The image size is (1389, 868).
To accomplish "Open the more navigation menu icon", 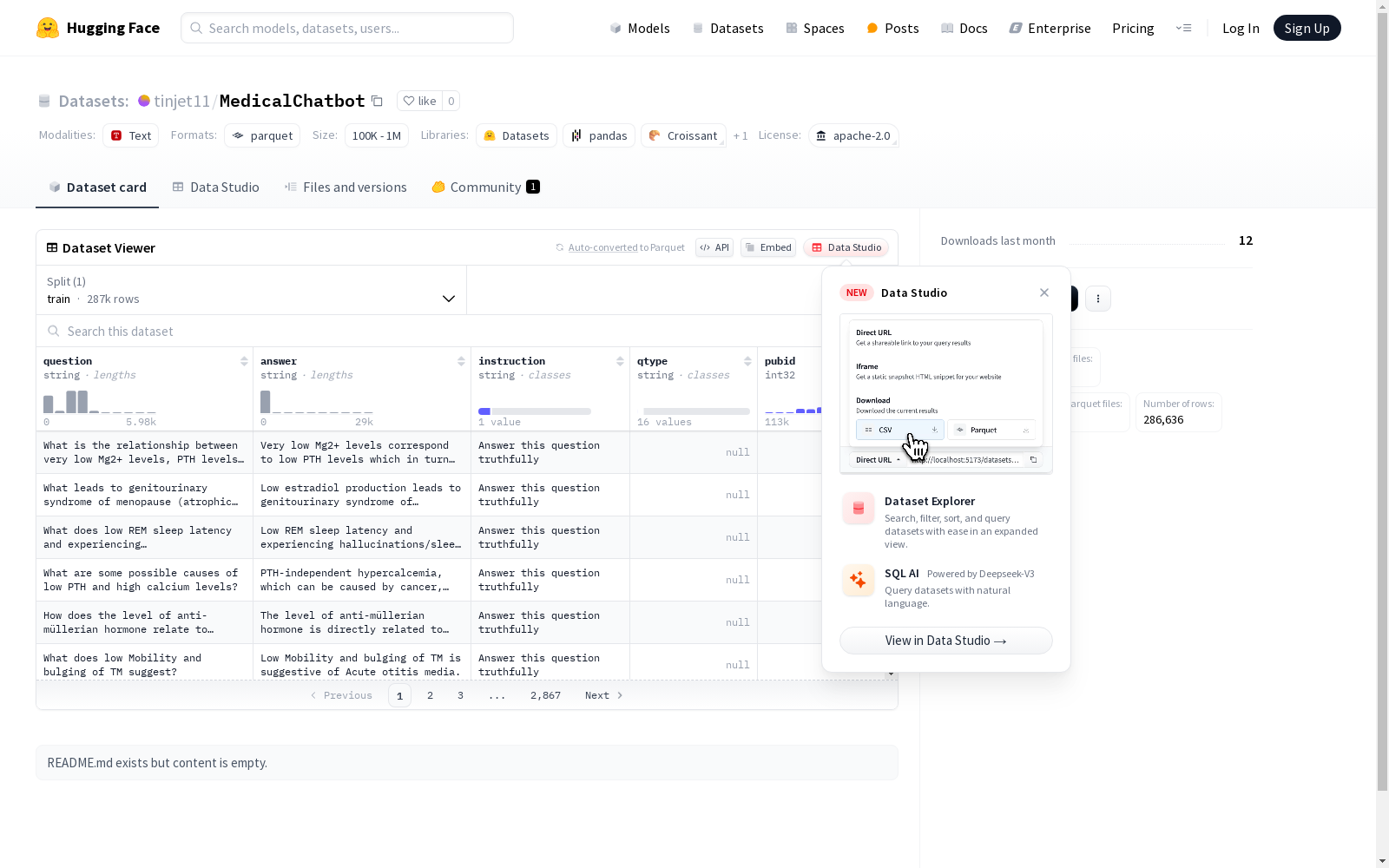I will (x=1183, y=28).
